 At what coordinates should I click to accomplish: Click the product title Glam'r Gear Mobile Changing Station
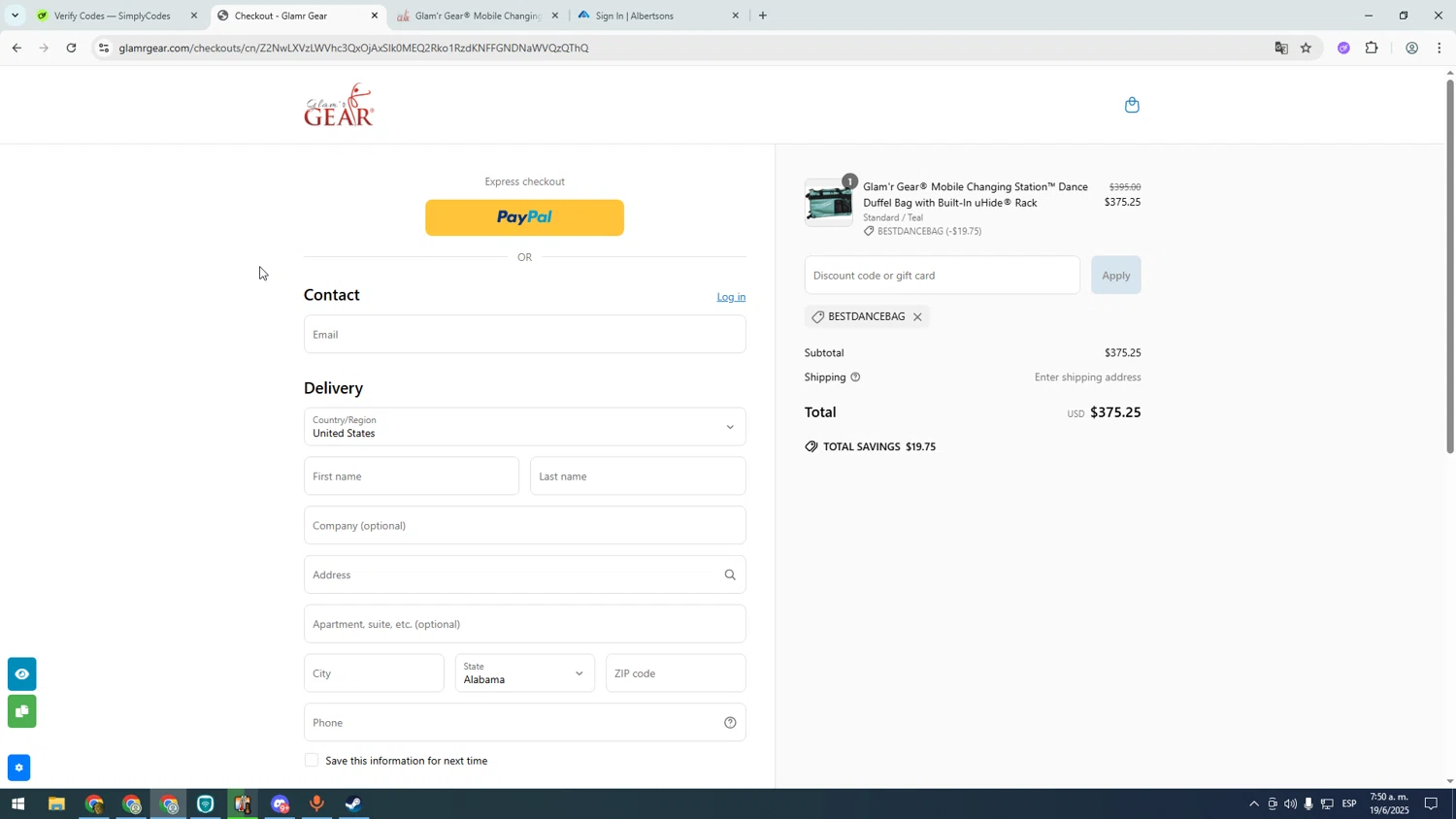click(976, 195)
